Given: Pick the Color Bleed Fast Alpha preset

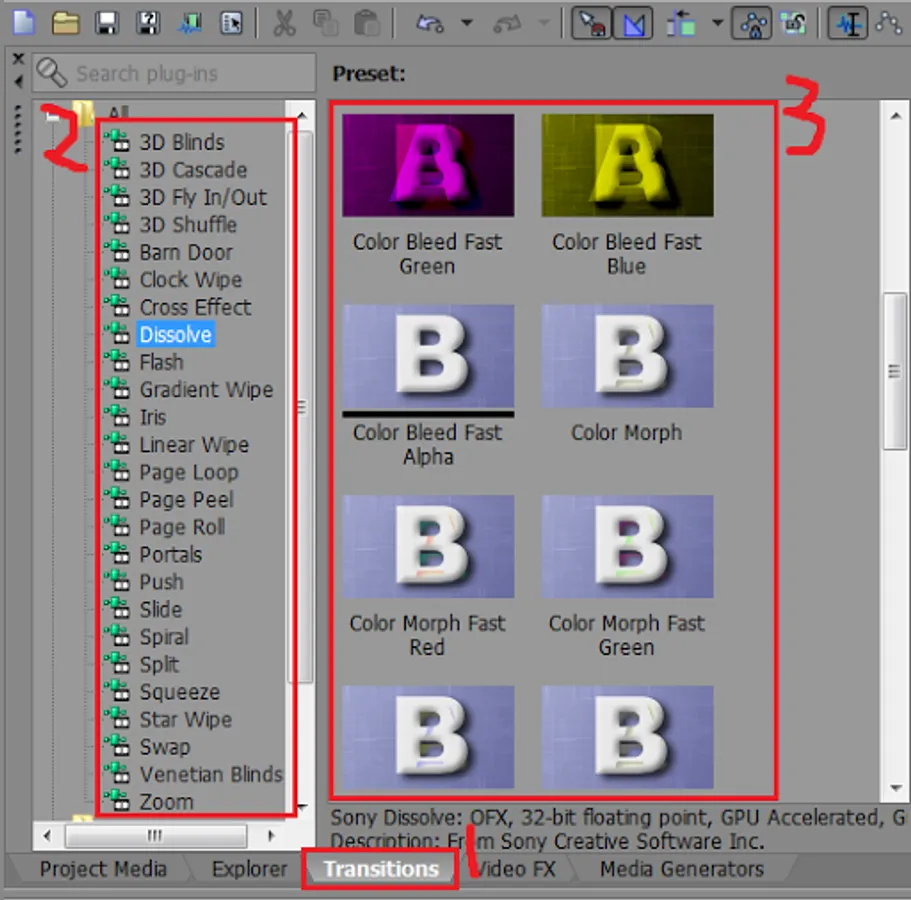Looking at the screenshot, I should pyautogui.click(x=428, y=356).
